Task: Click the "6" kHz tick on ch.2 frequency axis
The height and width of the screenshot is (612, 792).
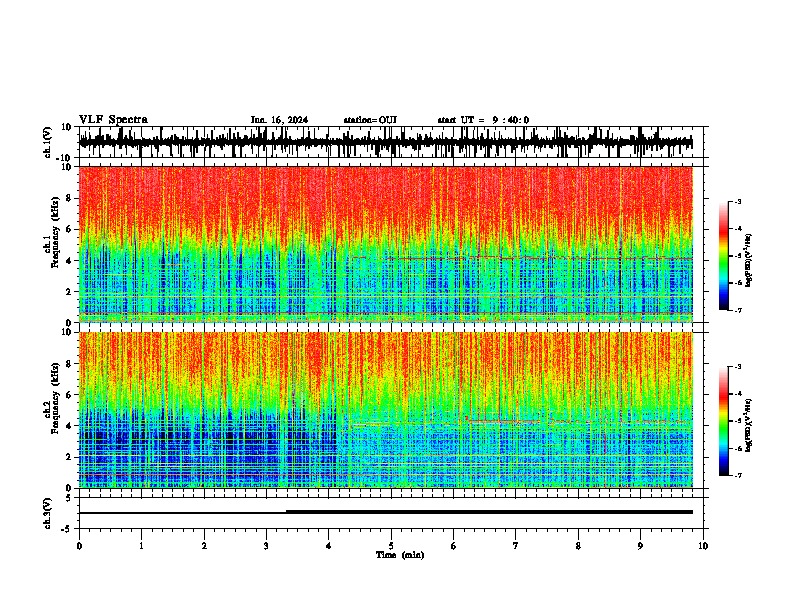Action: coord(69,394)
